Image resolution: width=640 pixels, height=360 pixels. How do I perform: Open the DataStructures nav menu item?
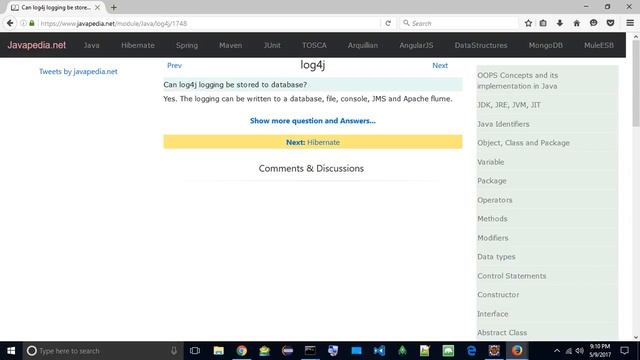click(481, 45)
